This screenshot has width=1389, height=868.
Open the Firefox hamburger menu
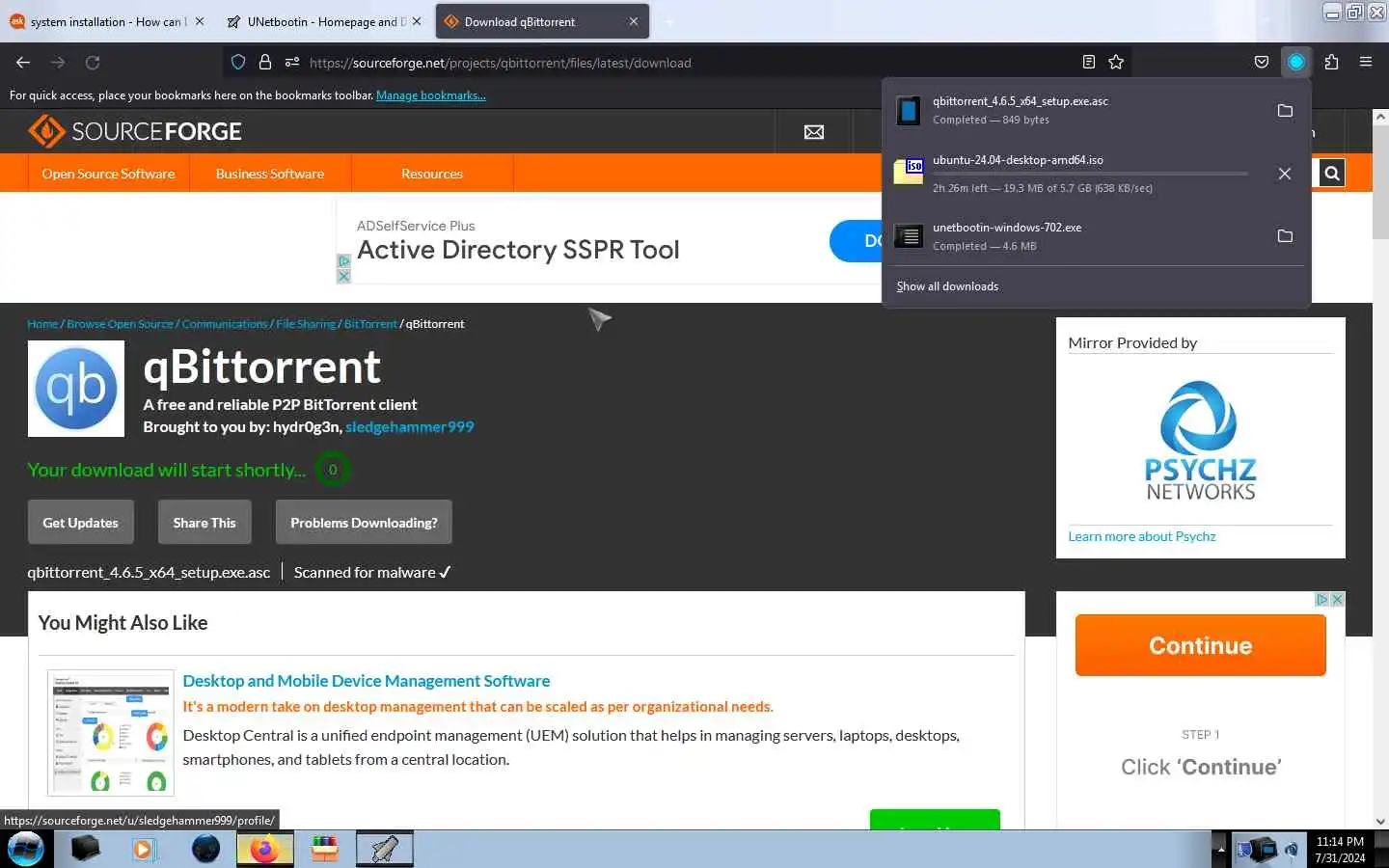pos(1366,62)
